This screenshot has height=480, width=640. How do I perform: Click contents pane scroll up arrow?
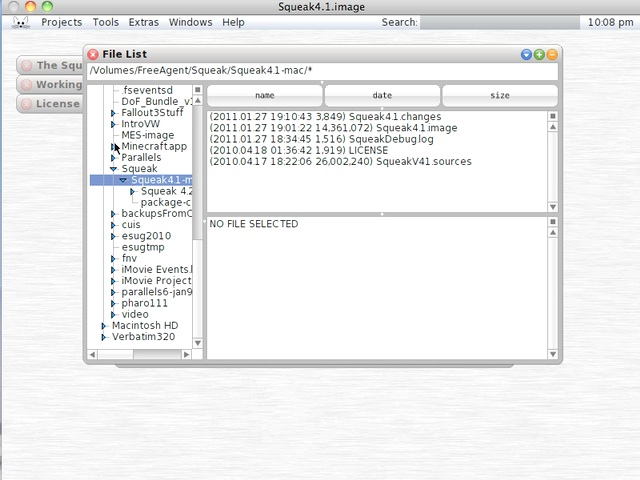click(x=553, y=233)
